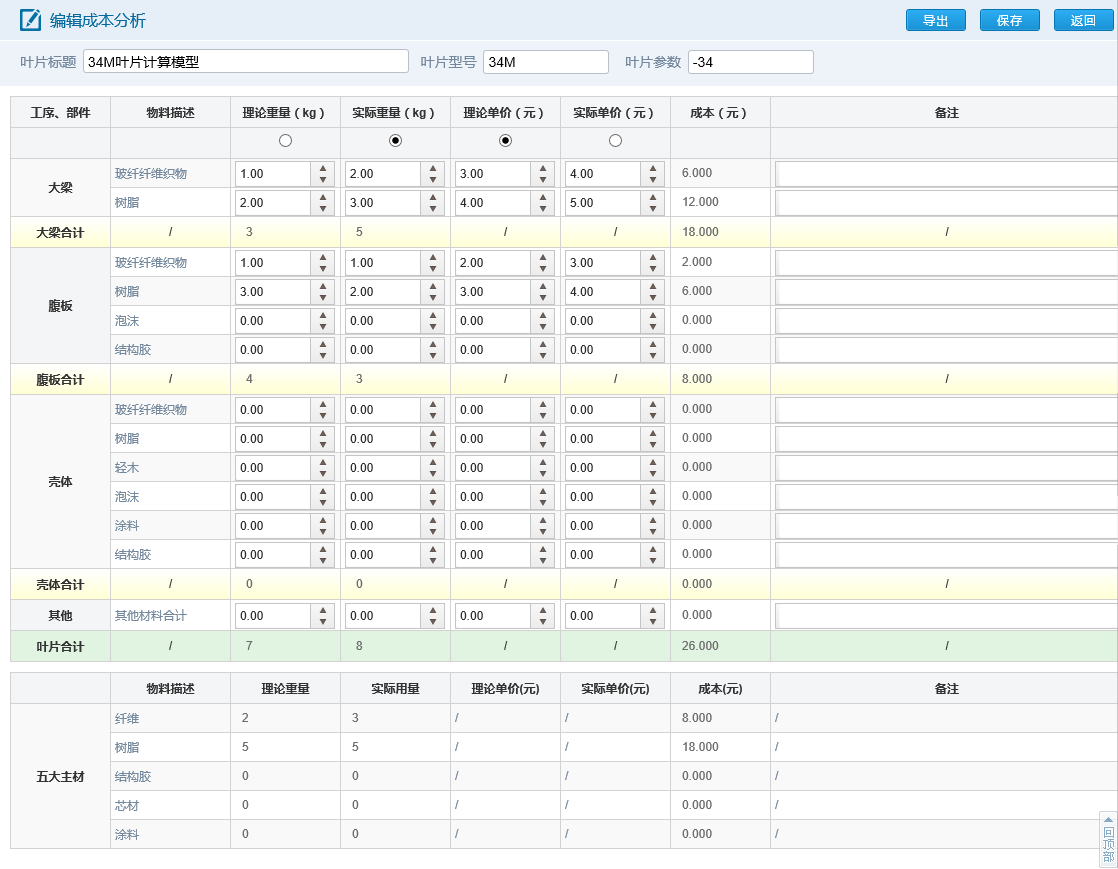Click the 其他材料合计 actual weight field

[x=383, y=616]
